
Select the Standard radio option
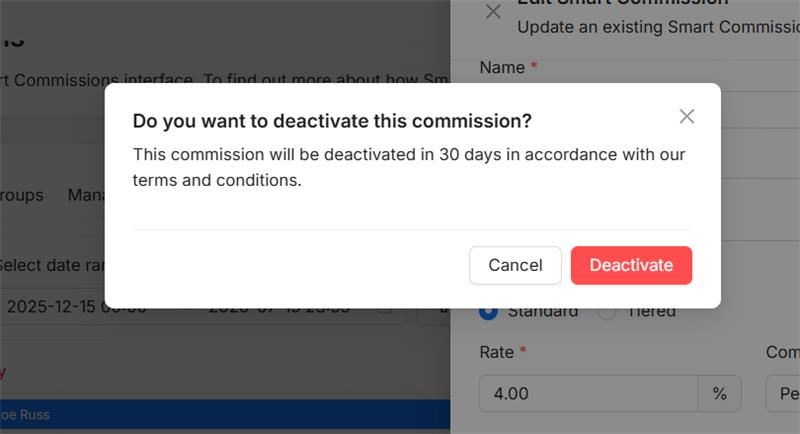[489, 311]
